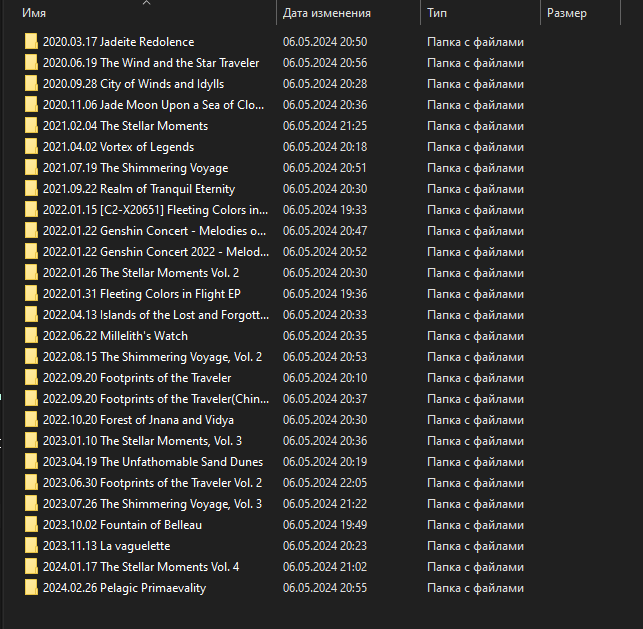Image resolution: width=643 pixels, height=629 pixels.
Task: Select name '2024.02.26 Pelagic Primaevality'
Action: 124,588
